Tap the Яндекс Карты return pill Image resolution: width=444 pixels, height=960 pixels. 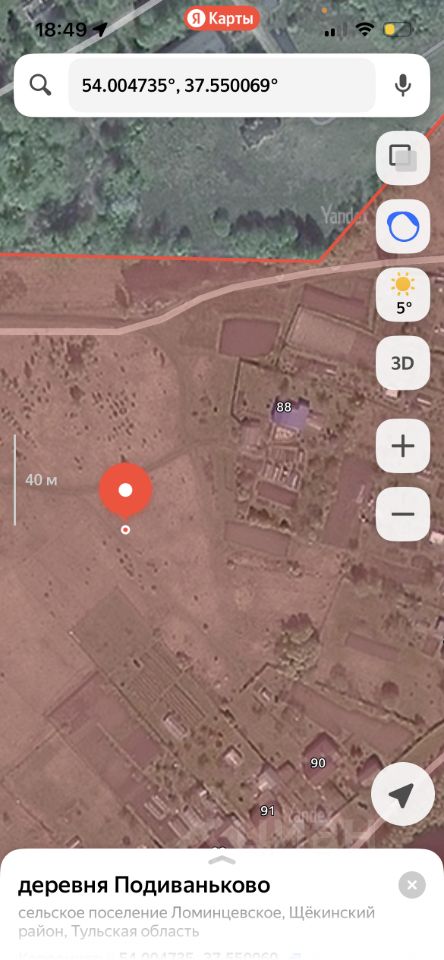point(222,19)
